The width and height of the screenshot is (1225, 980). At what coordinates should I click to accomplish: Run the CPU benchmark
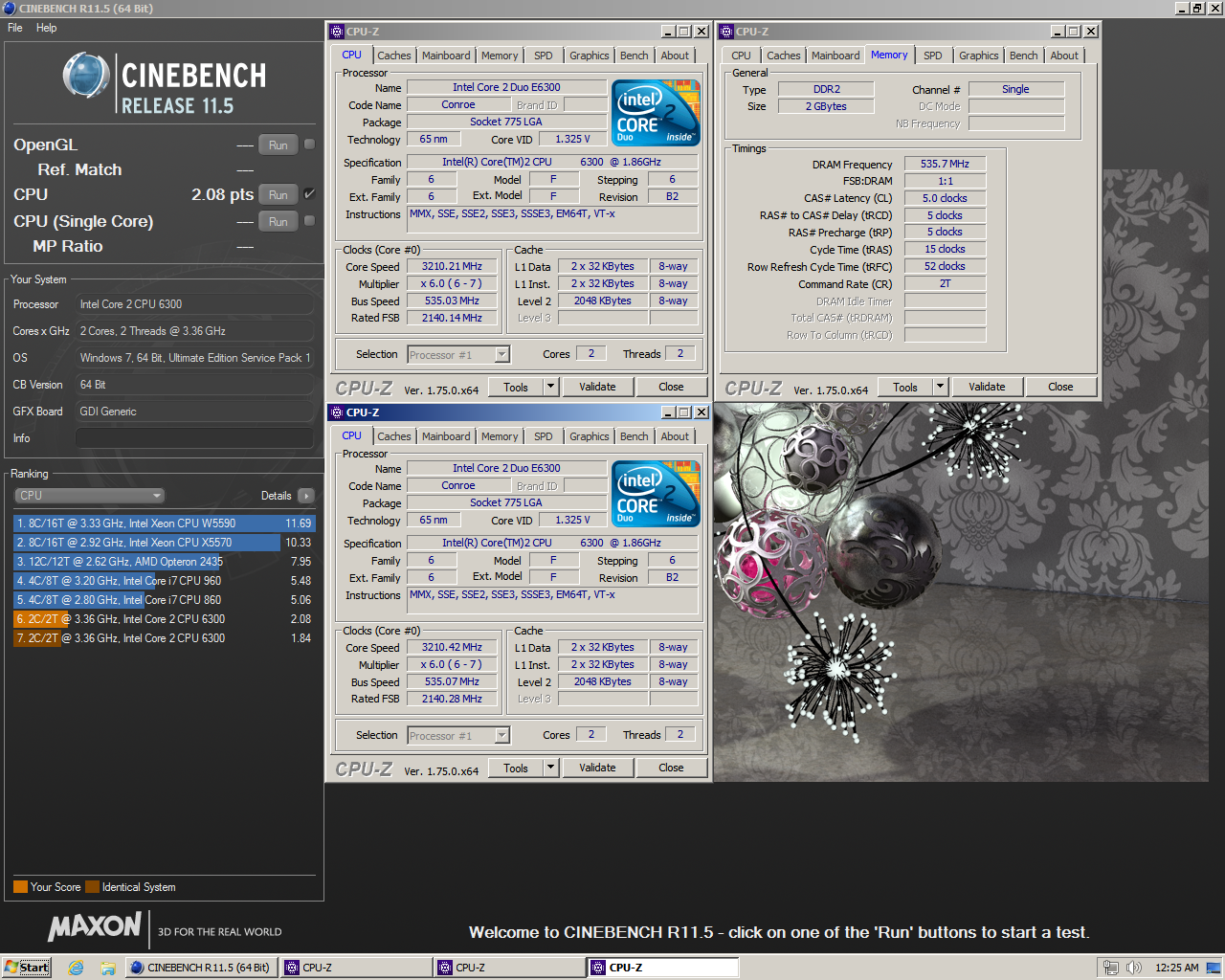coord(278,195)
